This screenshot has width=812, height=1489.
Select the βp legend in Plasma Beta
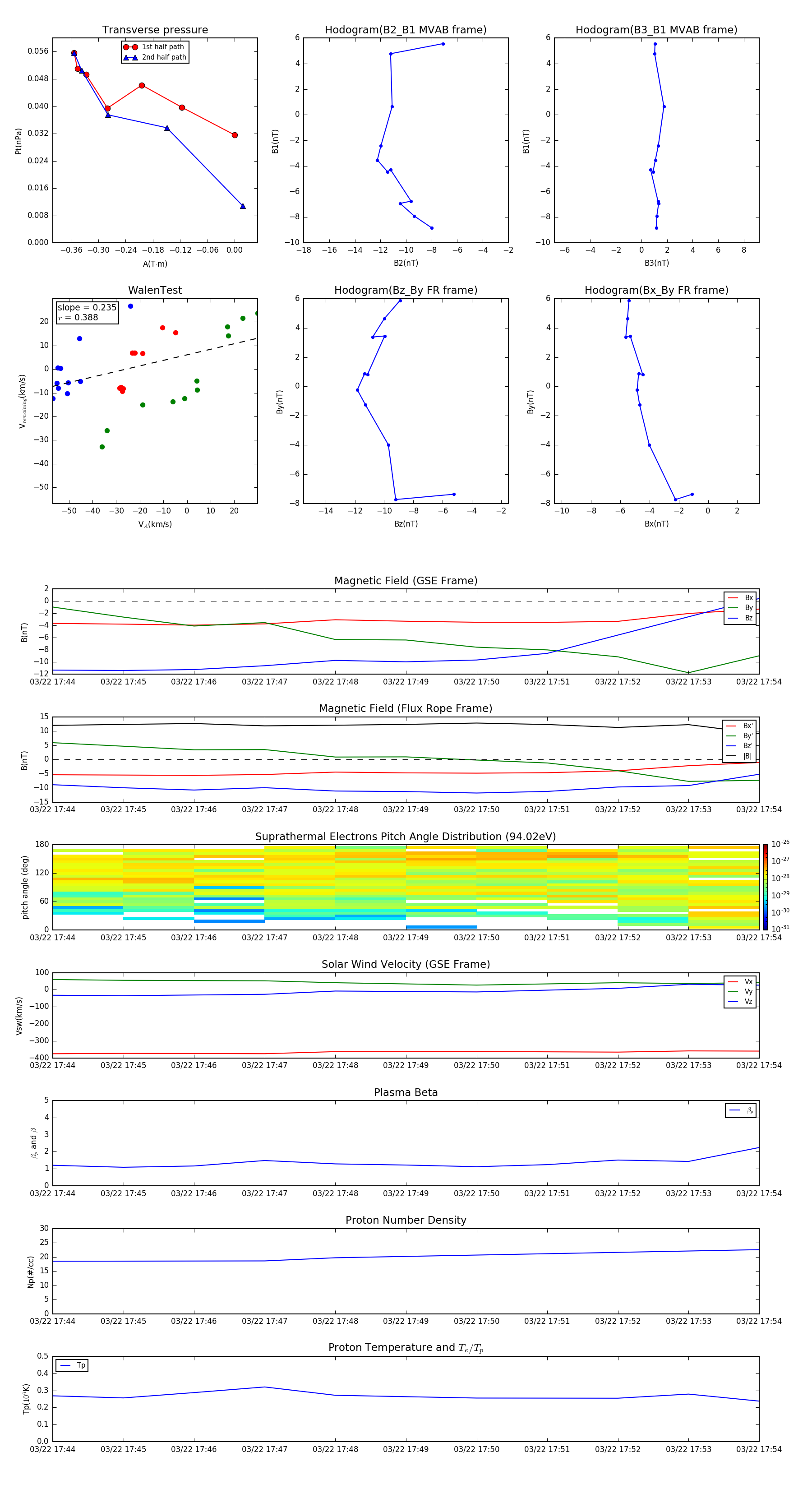(741, 1110)
